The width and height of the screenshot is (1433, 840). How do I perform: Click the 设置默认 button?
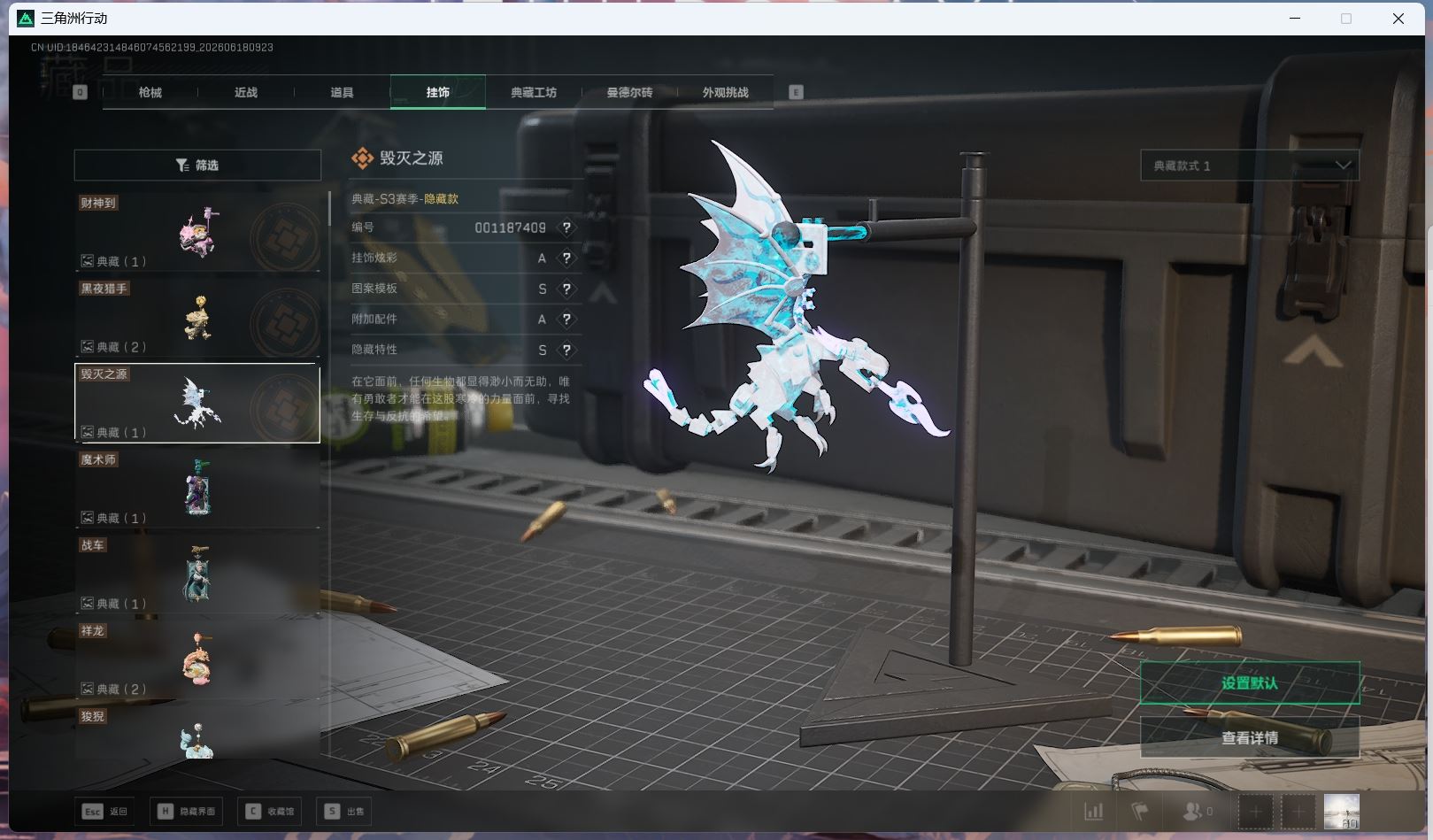coord(1250,683)
